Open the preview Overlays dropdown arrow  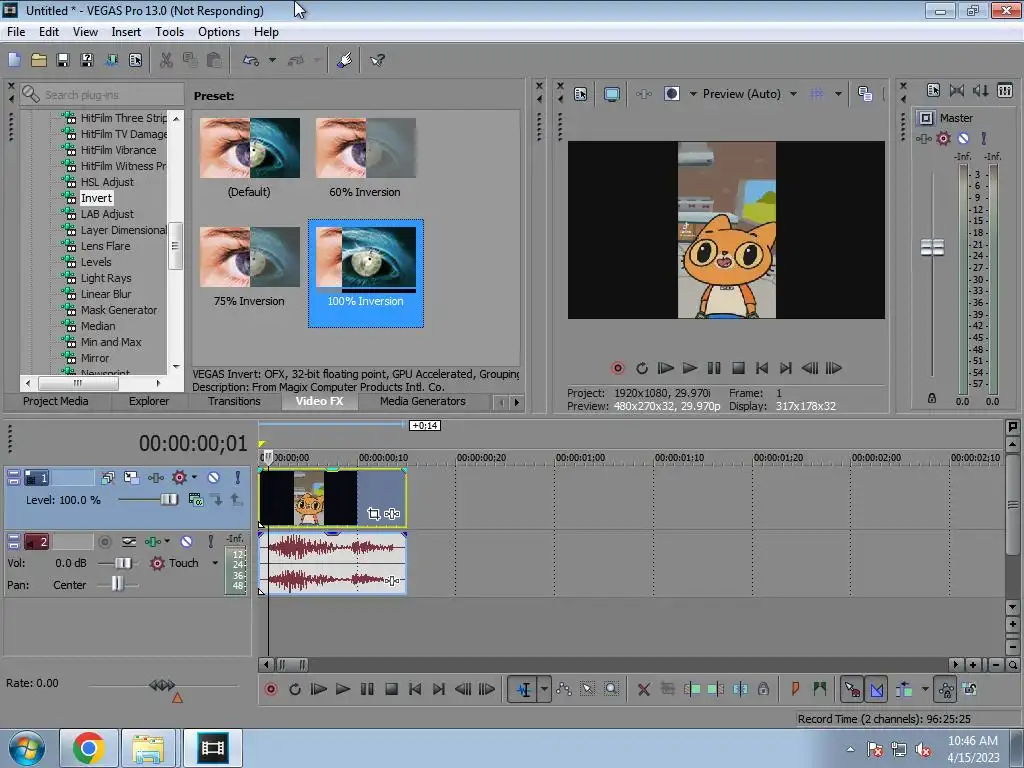838,94
